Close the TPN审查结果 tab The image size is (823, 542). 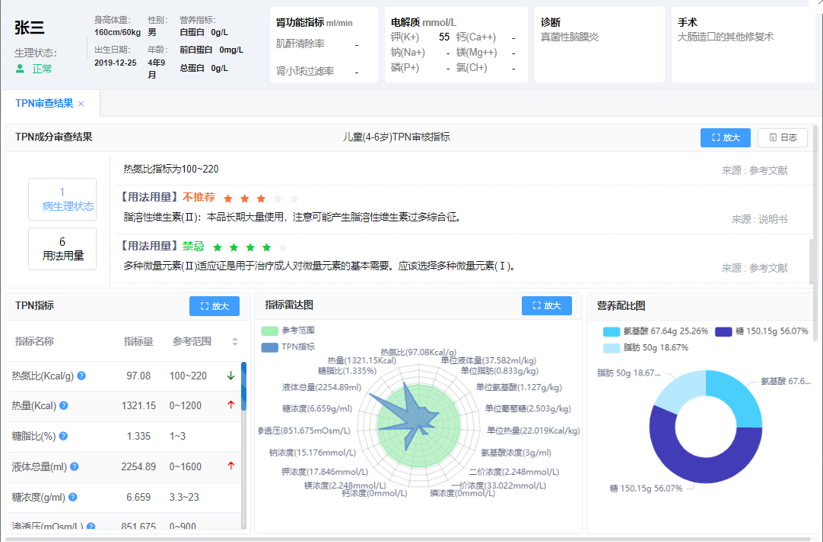point(81,104)
